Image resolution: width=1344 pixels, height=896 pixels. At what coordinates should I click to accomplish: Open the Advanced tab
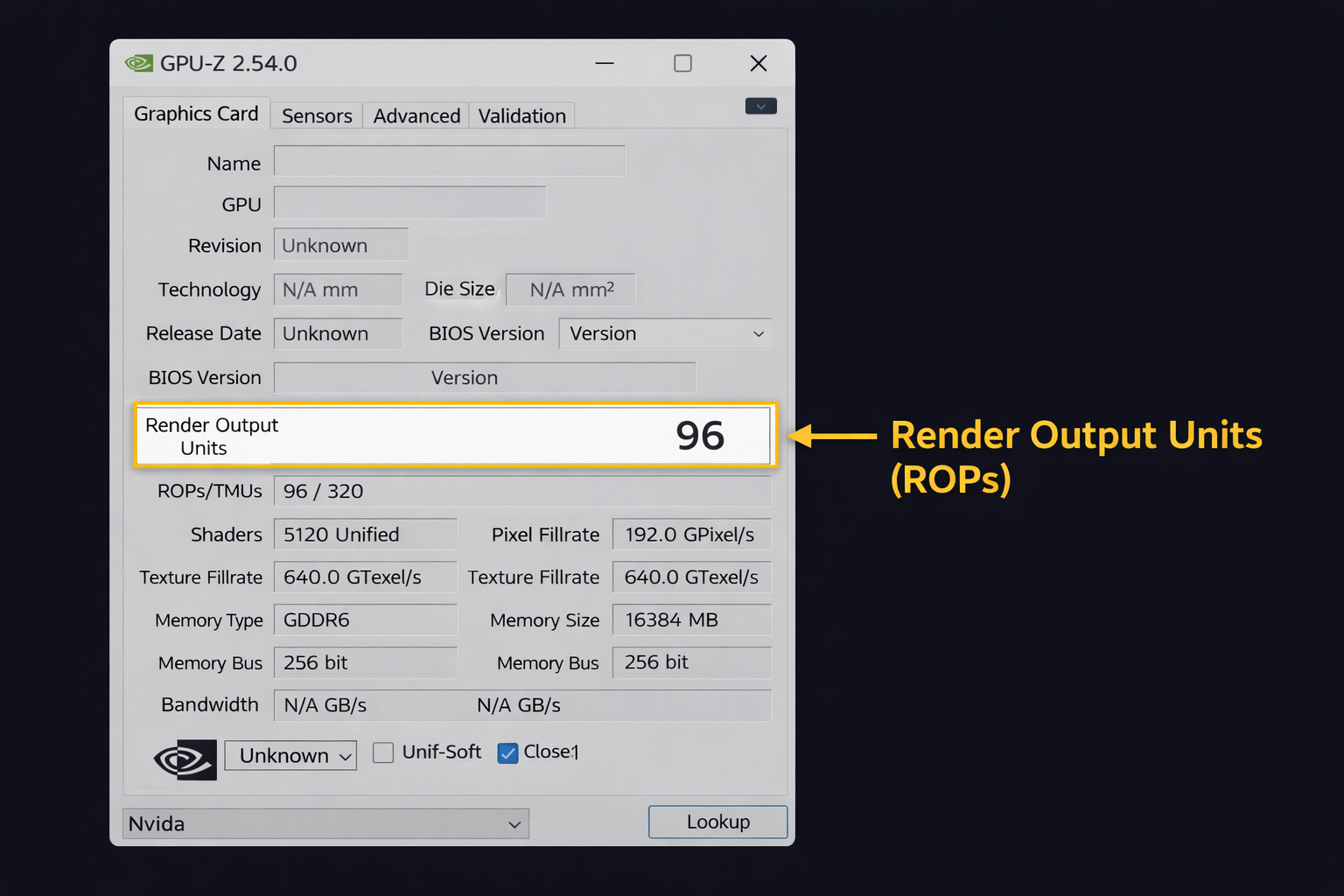(x=416, y=115)
